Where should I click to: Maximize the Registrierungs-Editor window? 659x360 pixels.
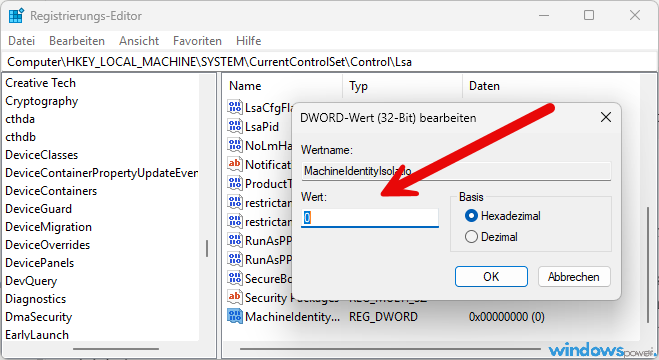point(589,16)
